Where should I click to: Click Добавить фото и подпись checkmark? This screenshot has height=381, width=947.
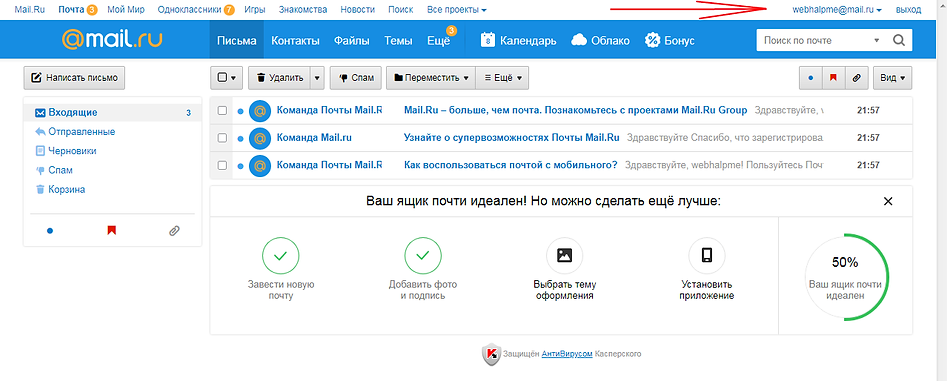pyautogui.click(x=422, y=255)
